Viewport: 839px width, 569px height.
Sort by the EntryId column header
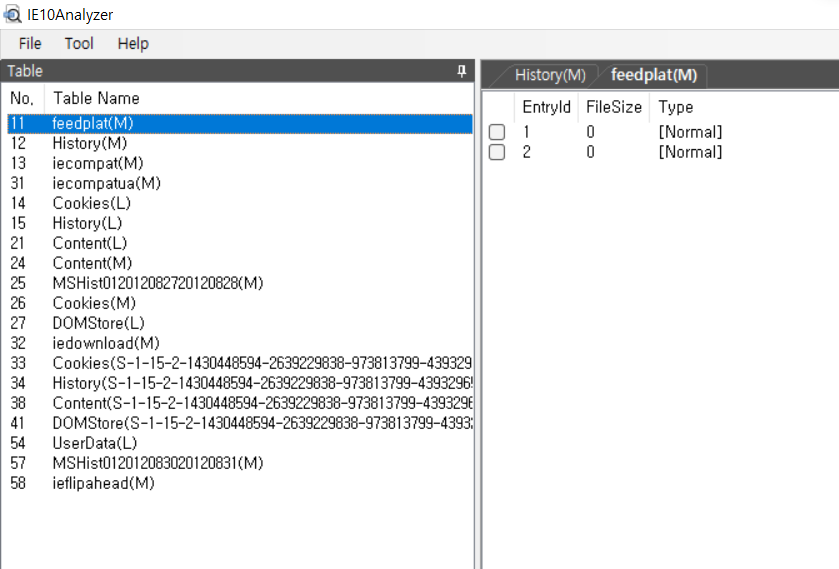point(546,107)
